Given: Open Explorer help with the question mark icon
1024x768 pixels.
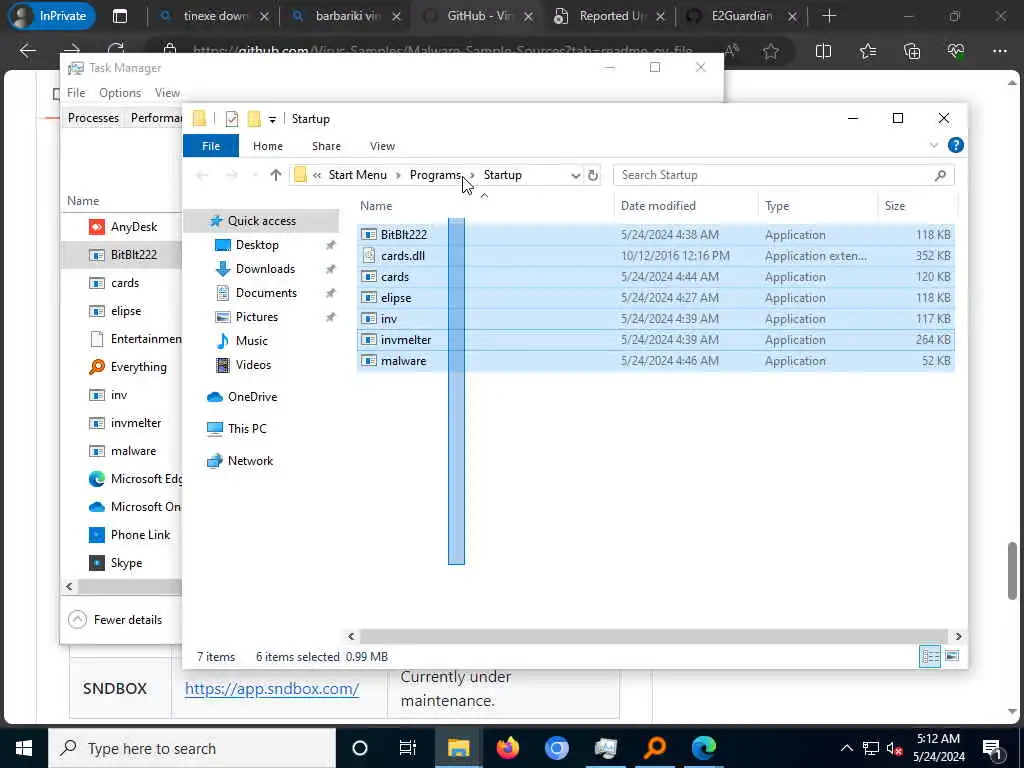Looking at the screenshot, I should [955, 145].
